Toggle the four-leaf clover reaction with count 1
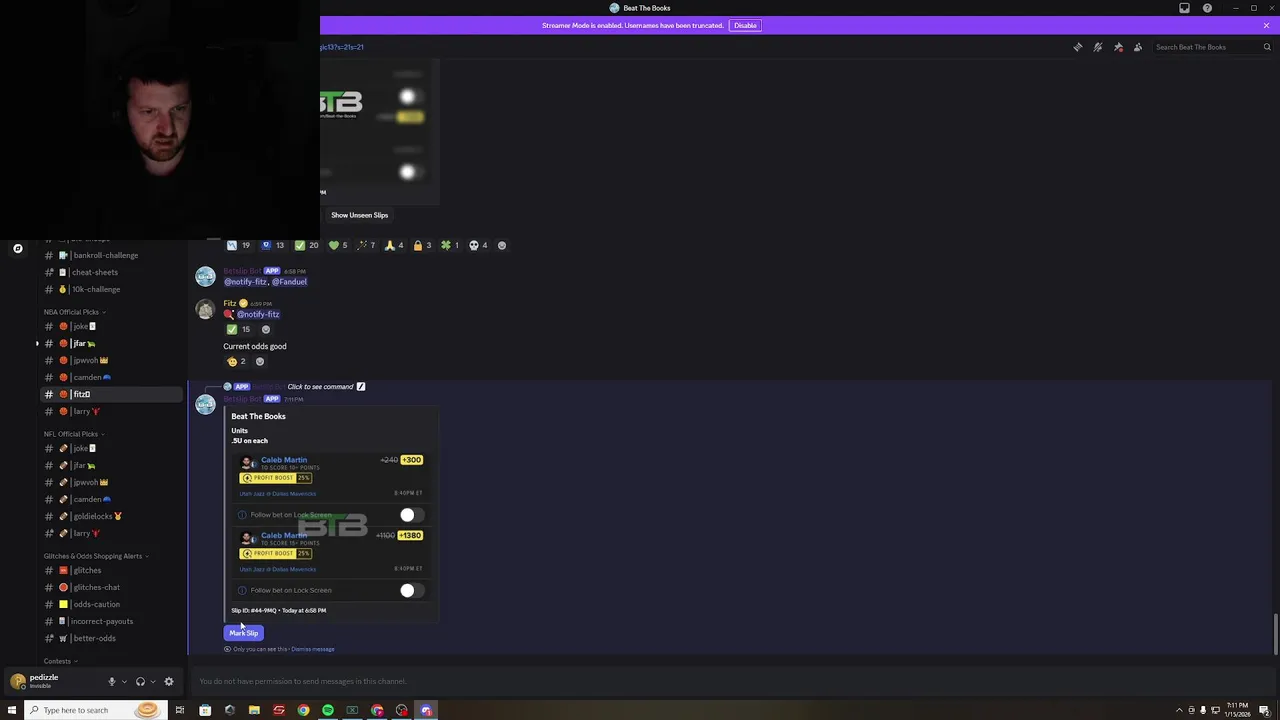Viewport: 1280px width, 720px height. (x=450, y=245)
